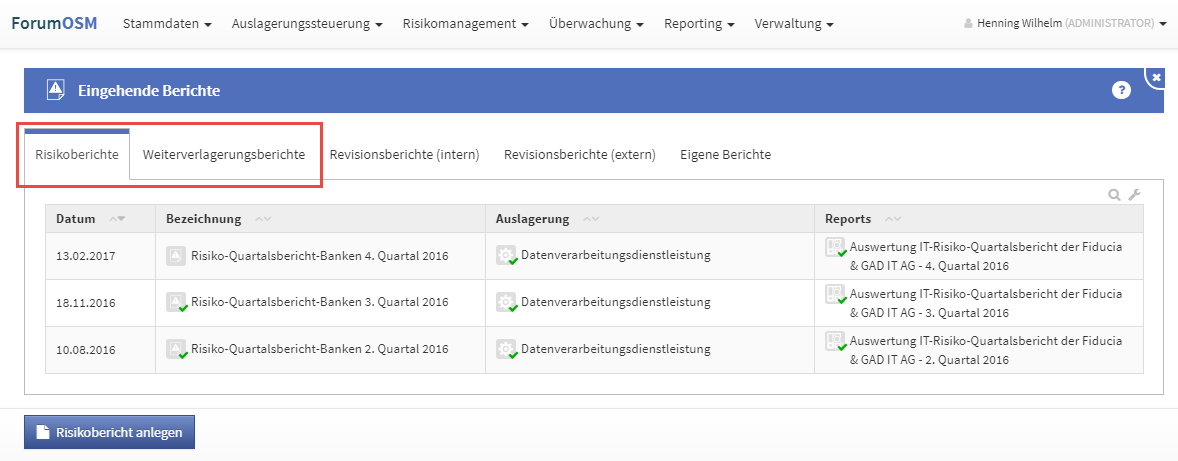Image resolution: width=1178 pixels, height=461 pixels.
Task: Click report icon for 2. Quartal 2016 Auswertung
Action: (x=835, y=342)
